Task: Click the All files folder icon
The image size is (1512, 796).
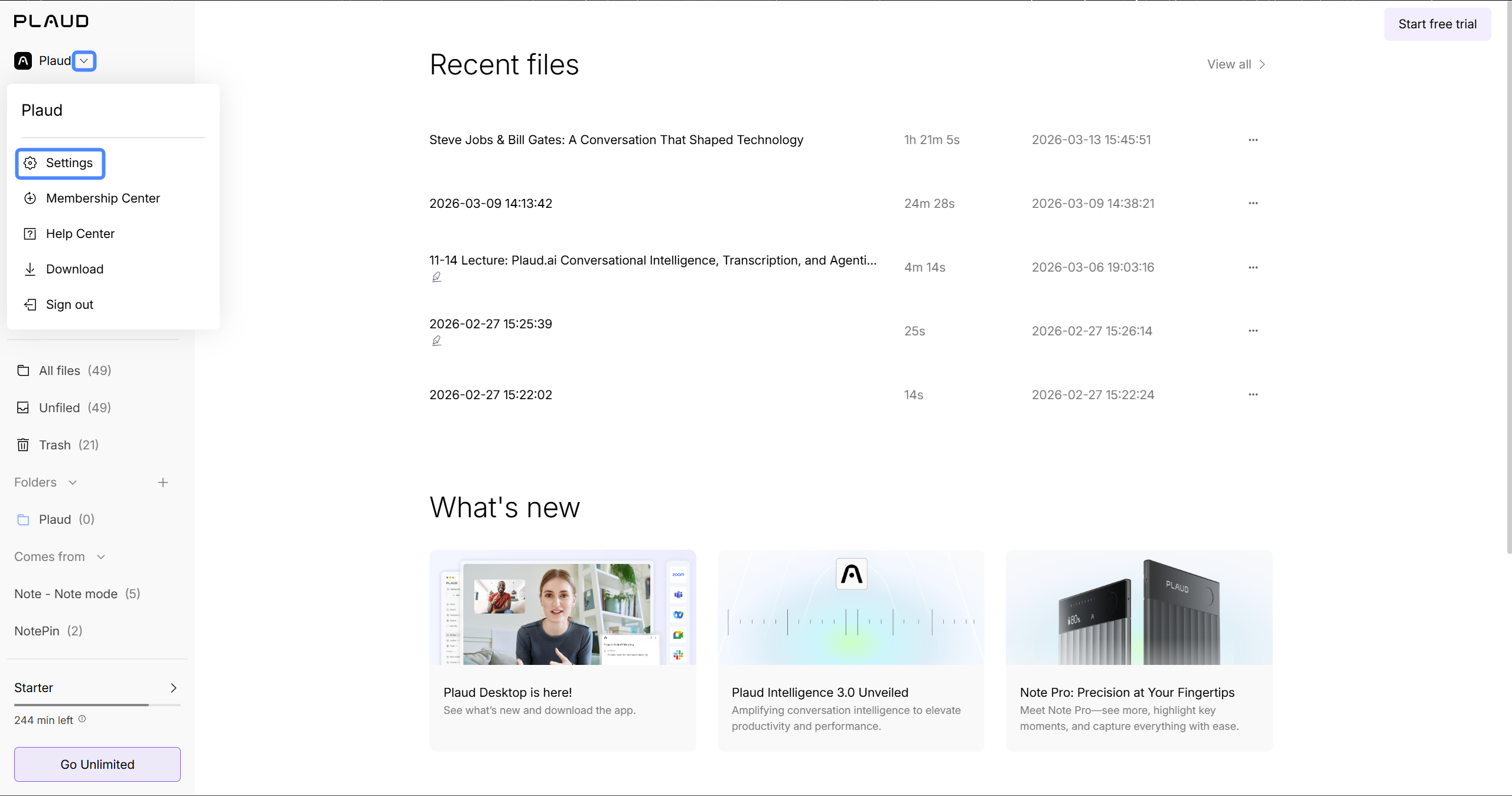Action: click(x=23, y=371)
